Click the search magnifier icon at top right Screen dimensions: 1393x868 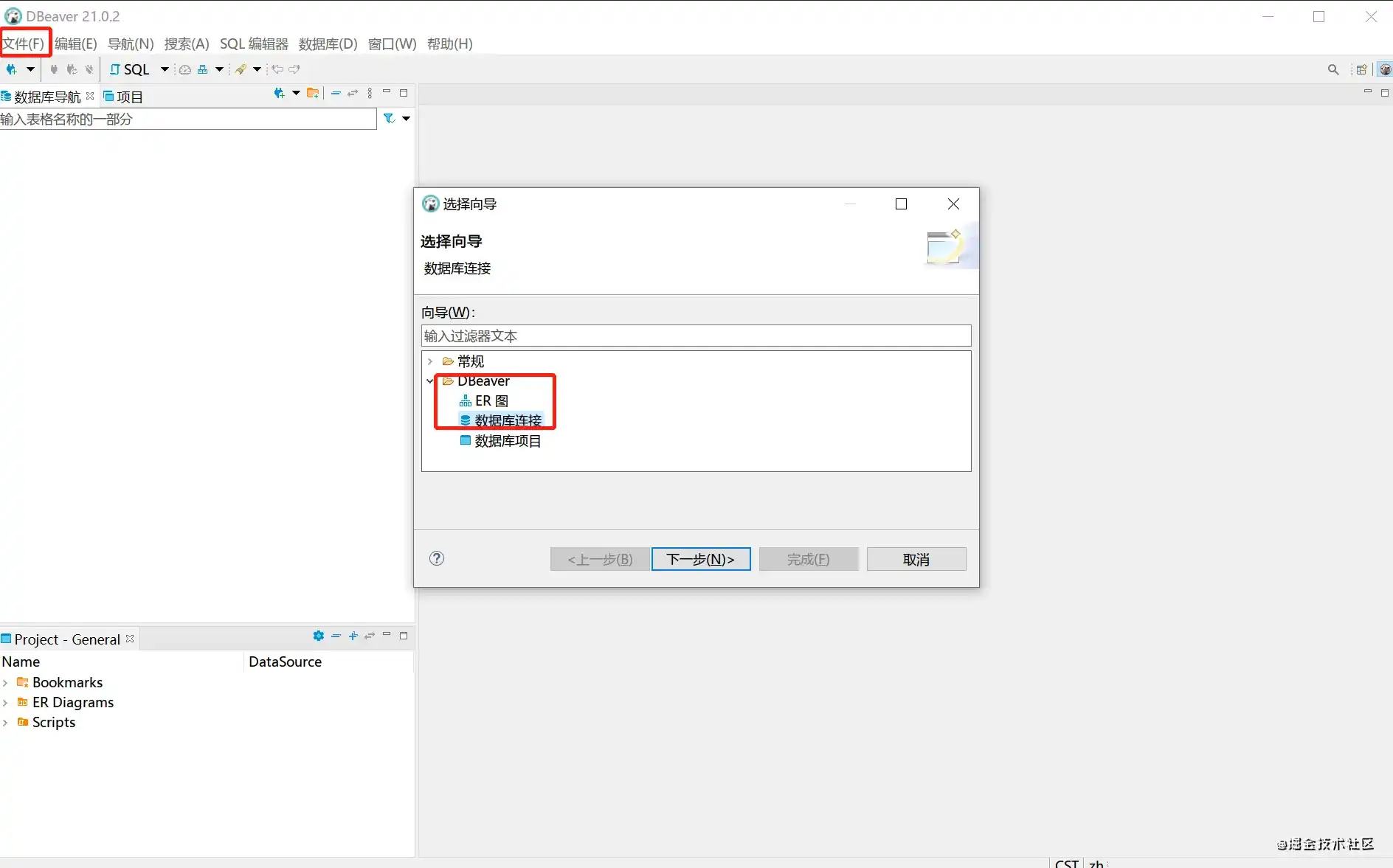click(x=1332, y=69)
